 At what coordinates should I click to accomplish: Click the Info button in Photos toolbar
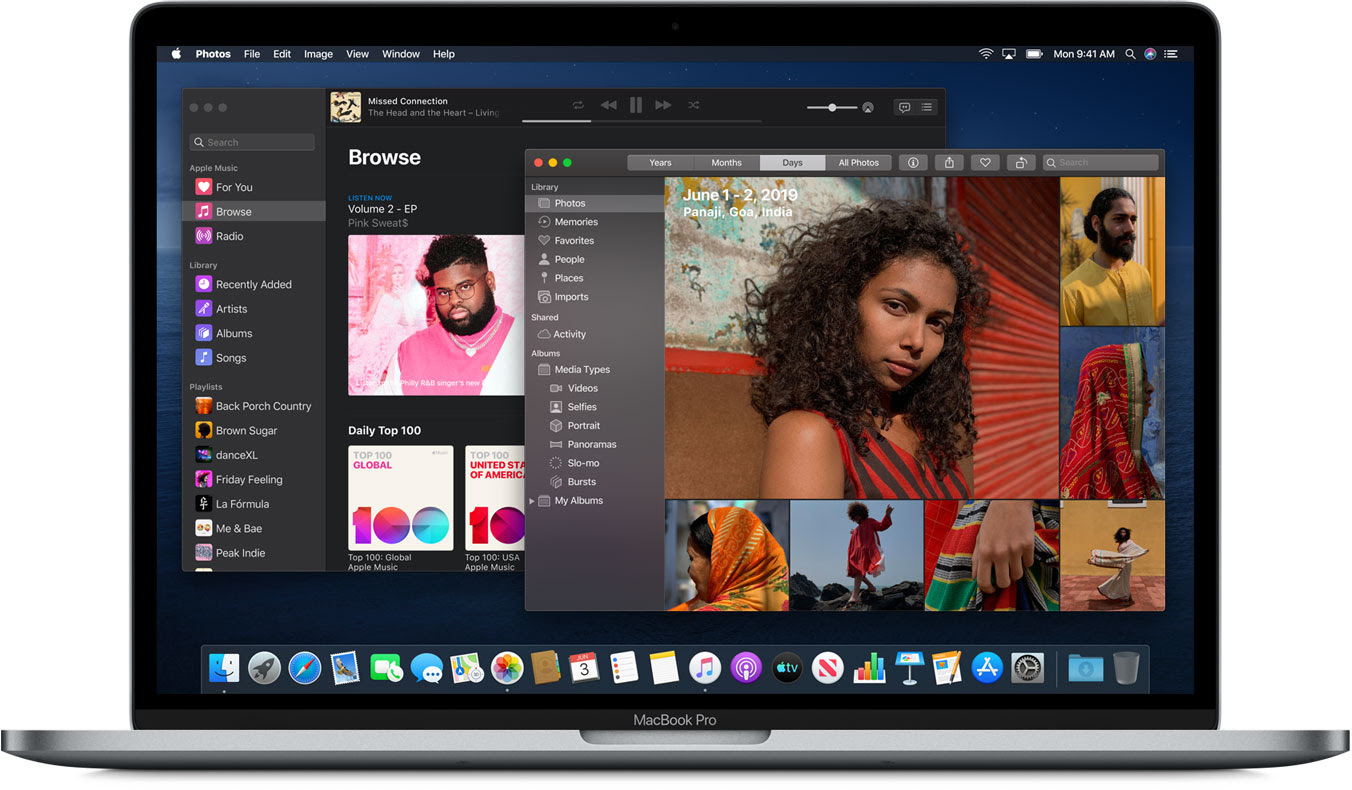[x=912, y=162]
